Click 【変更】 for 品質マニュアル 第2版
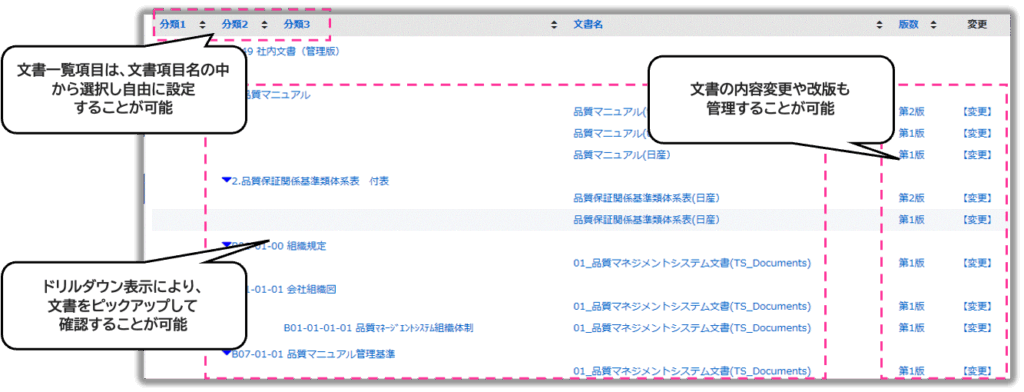 (x=978, y=112)
